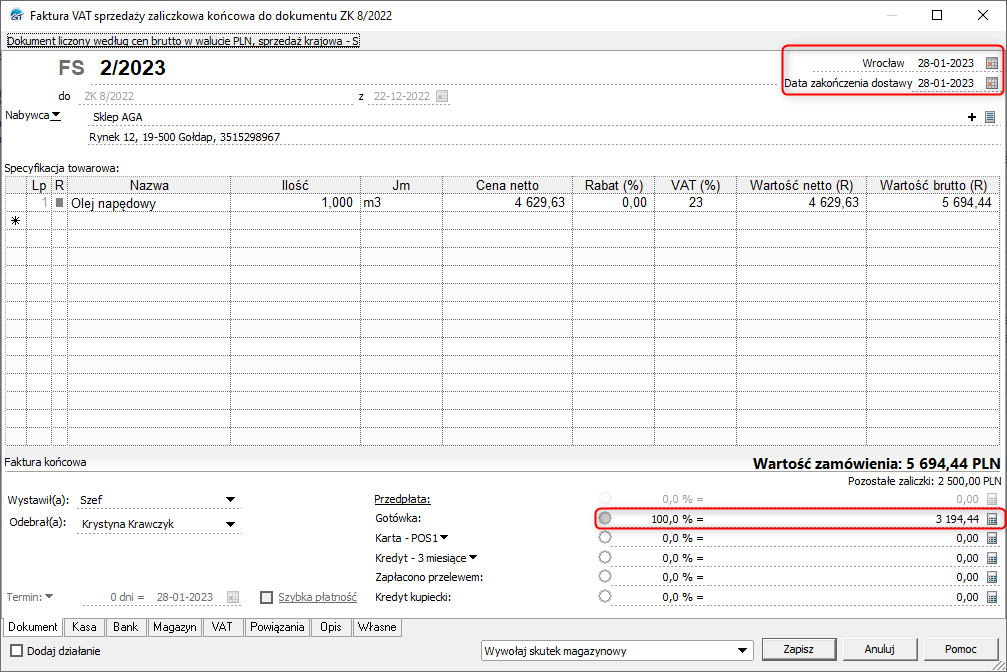
Task: Click the Wrocław issue date field
Action: coord(945,63)
